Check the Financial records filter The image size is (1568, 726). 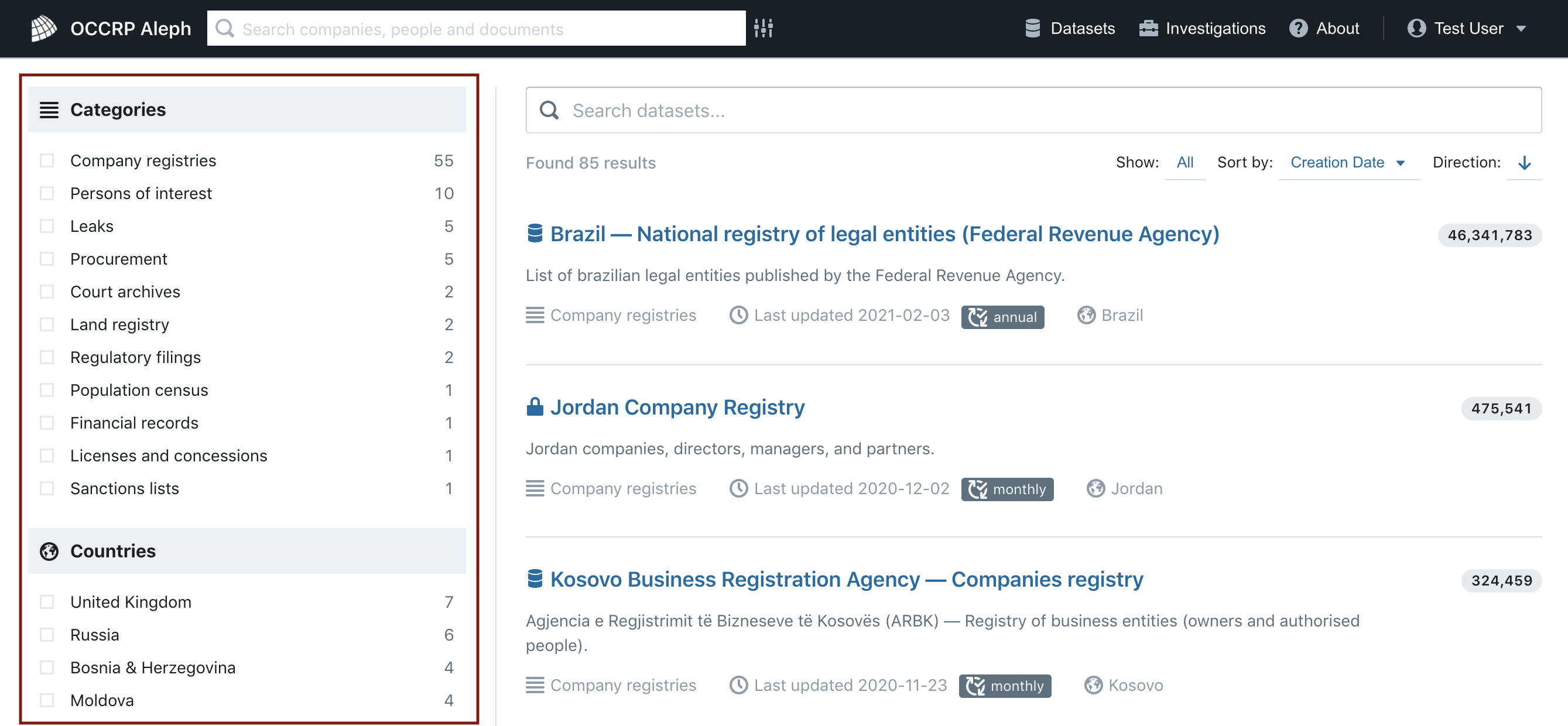tap(47, 423)
